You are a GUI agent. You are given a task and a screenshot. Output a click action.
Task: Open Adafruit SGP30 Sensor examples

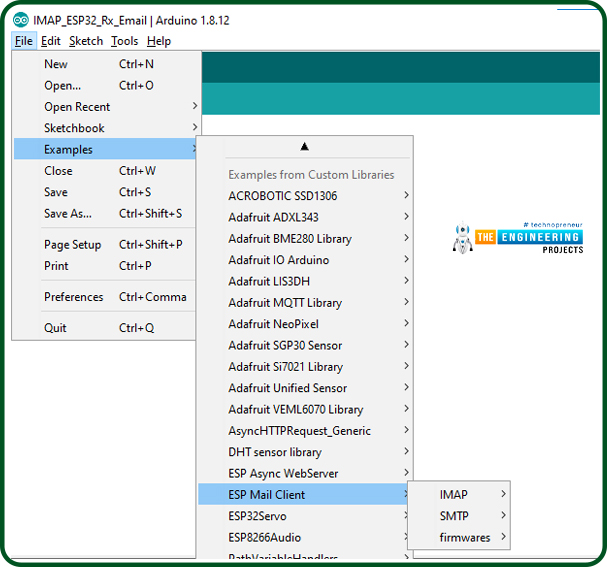[x=305, y=345]
